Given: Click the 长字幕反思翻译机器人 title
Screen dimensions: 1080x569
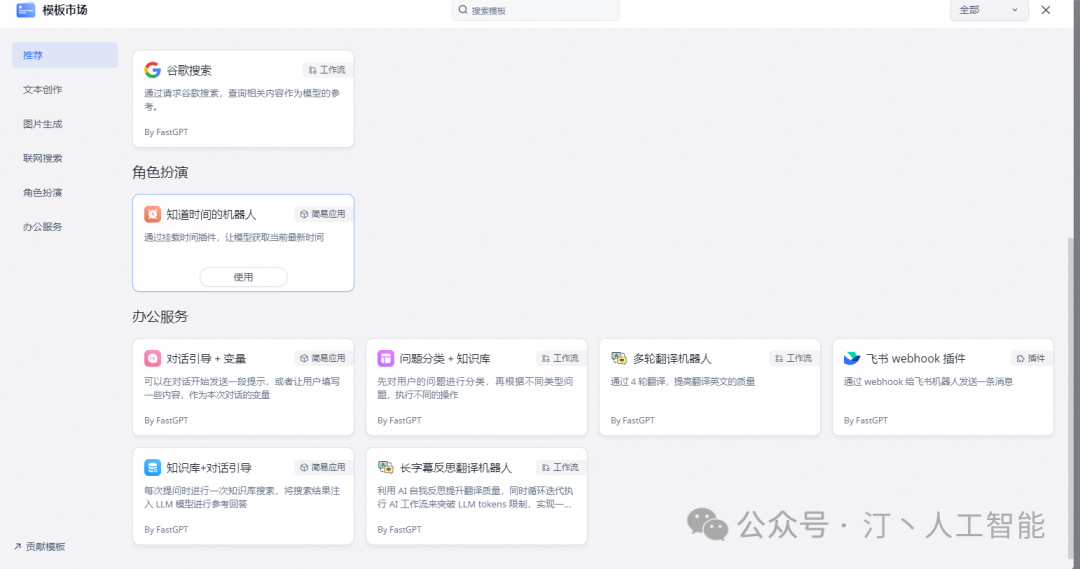Looking at the screenshot, I should coord(456,468).
